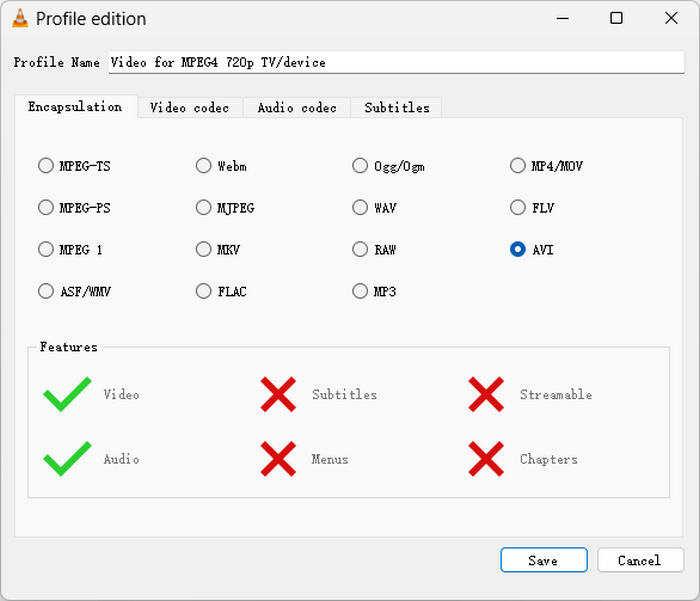Click the Chapters feature label
The width and height of the screenshot is (700, 601).
click(x=549, y=459)
